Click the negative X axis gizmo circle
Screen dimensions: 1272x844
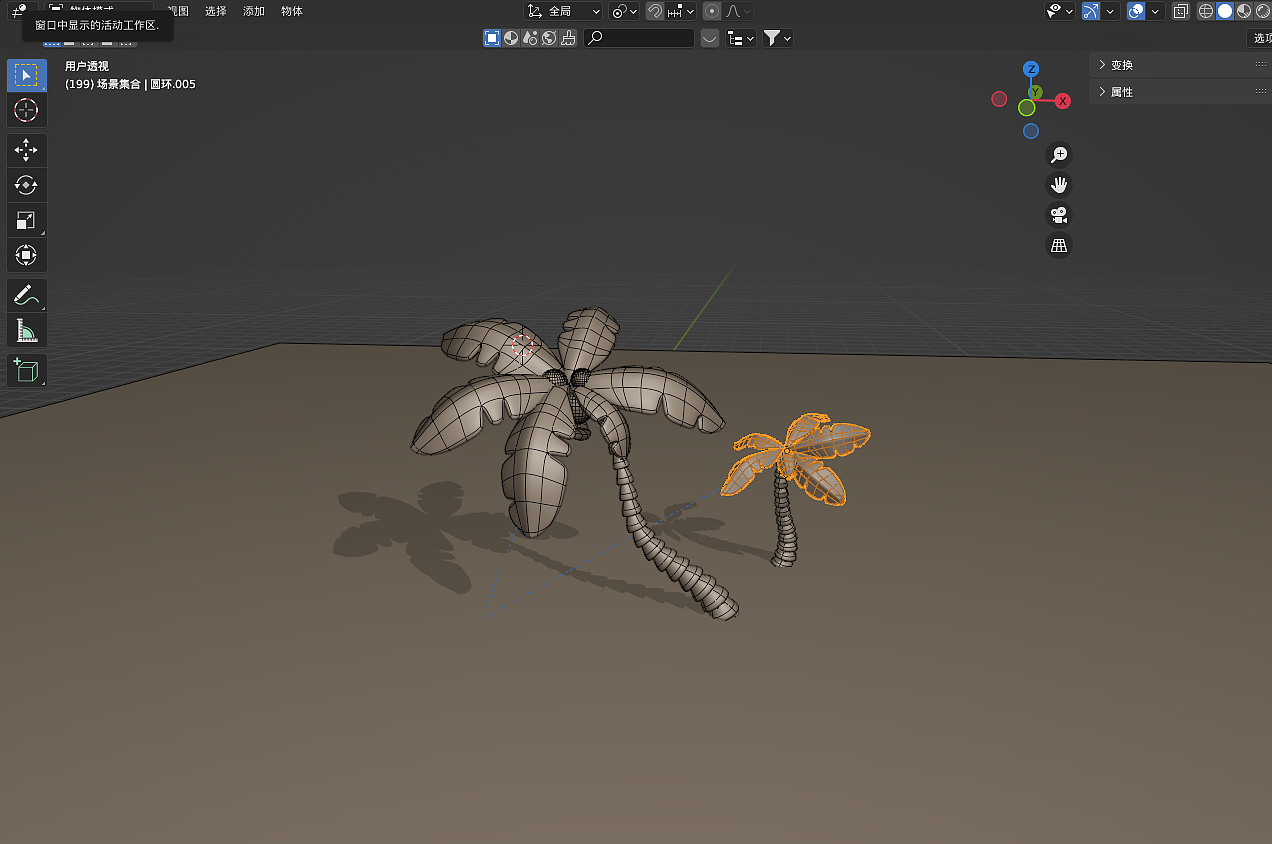[999, 99]
